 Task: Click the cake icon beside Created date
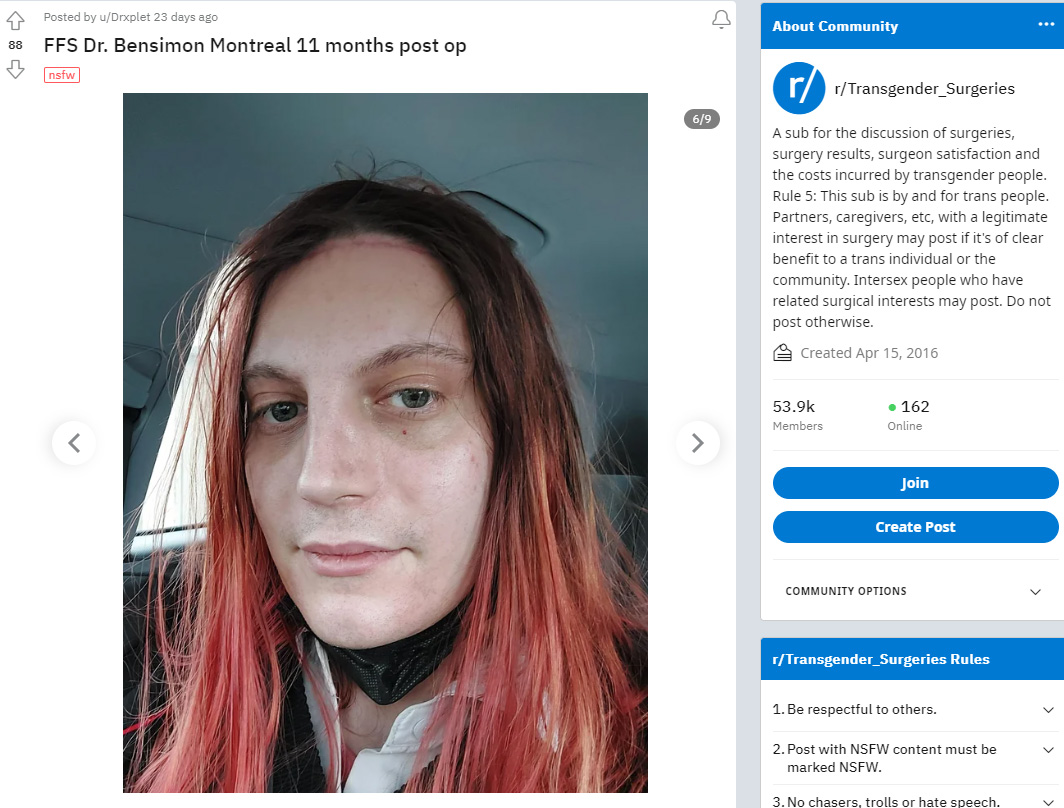pos(782,353)
